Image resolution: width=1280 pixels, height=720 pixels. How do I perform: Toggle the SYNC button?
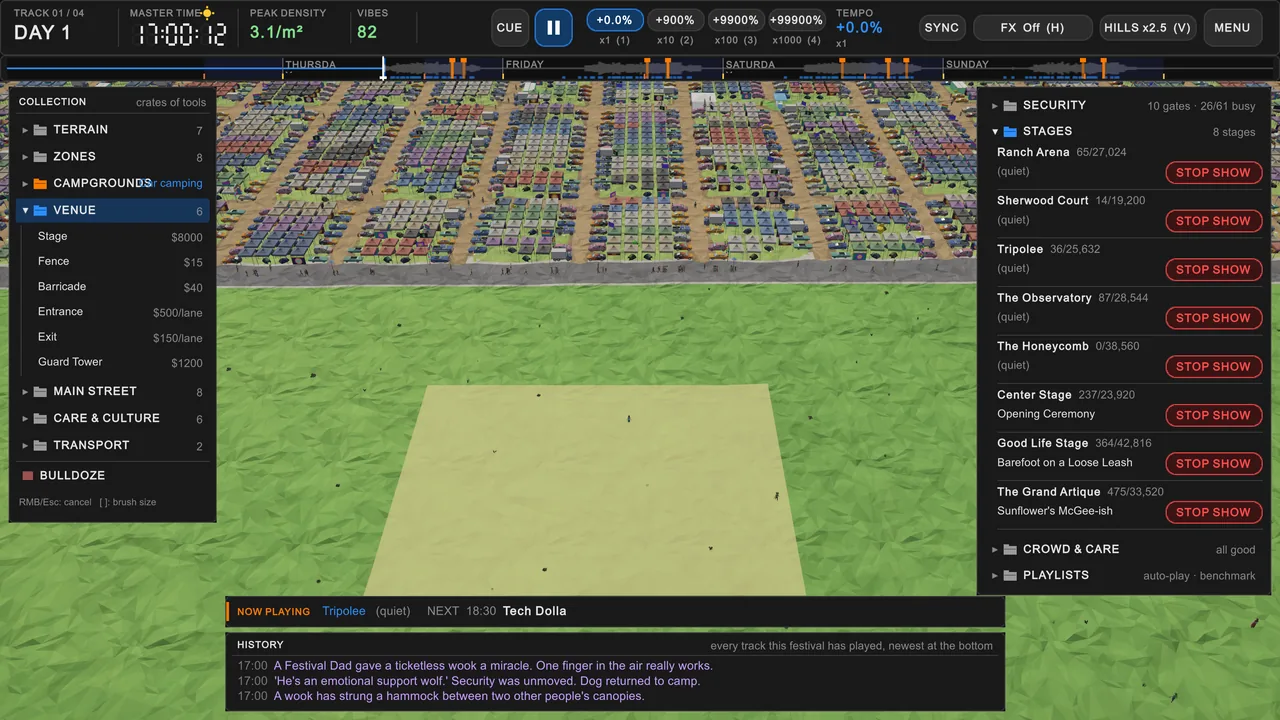(942, 28)
